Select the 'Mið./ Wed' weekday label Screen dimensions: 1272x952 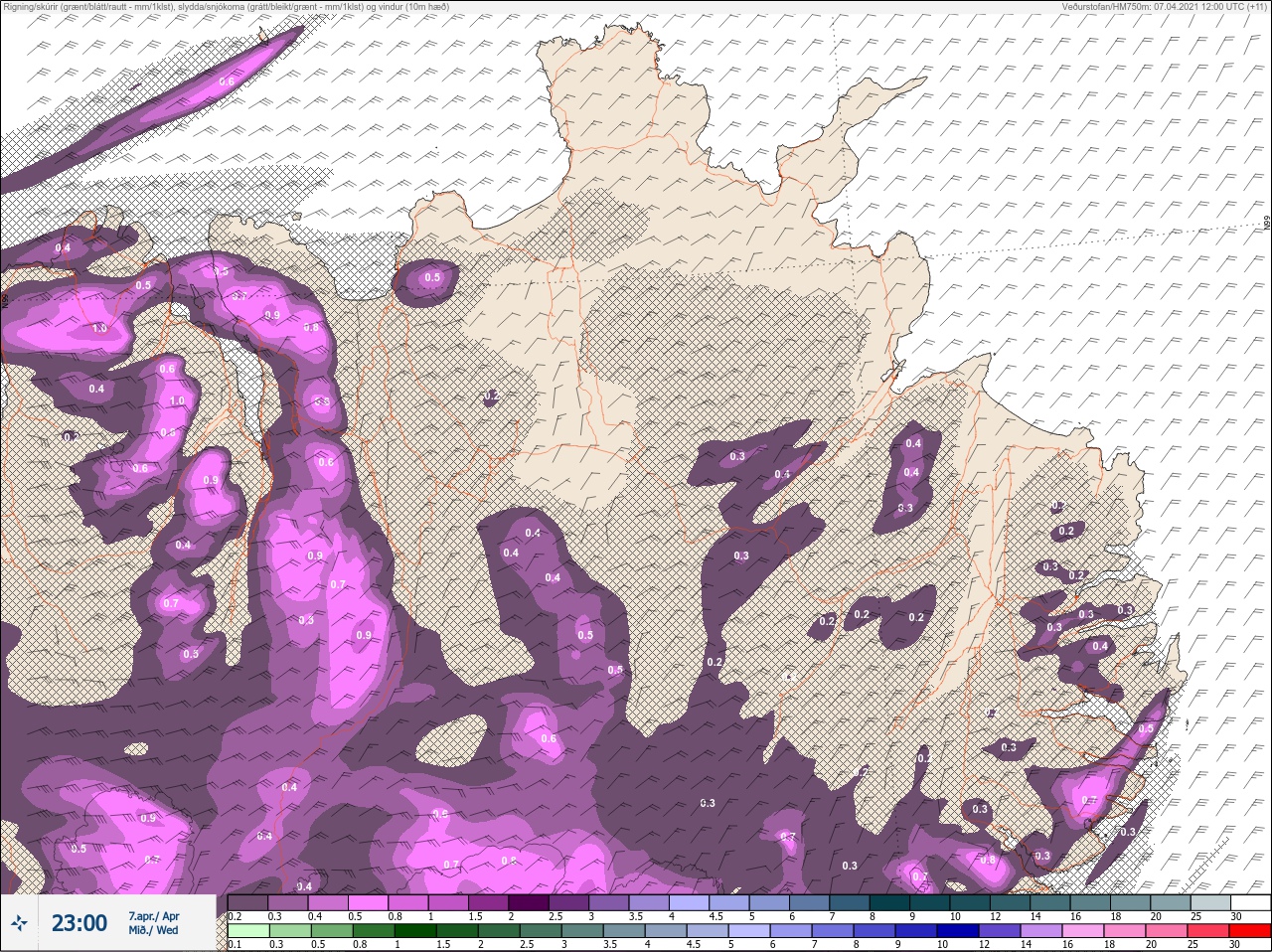click(x=154, y=930)
